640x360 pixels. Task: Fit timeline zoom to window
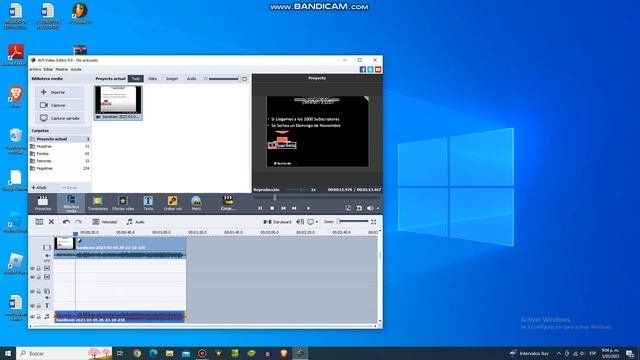373,222
